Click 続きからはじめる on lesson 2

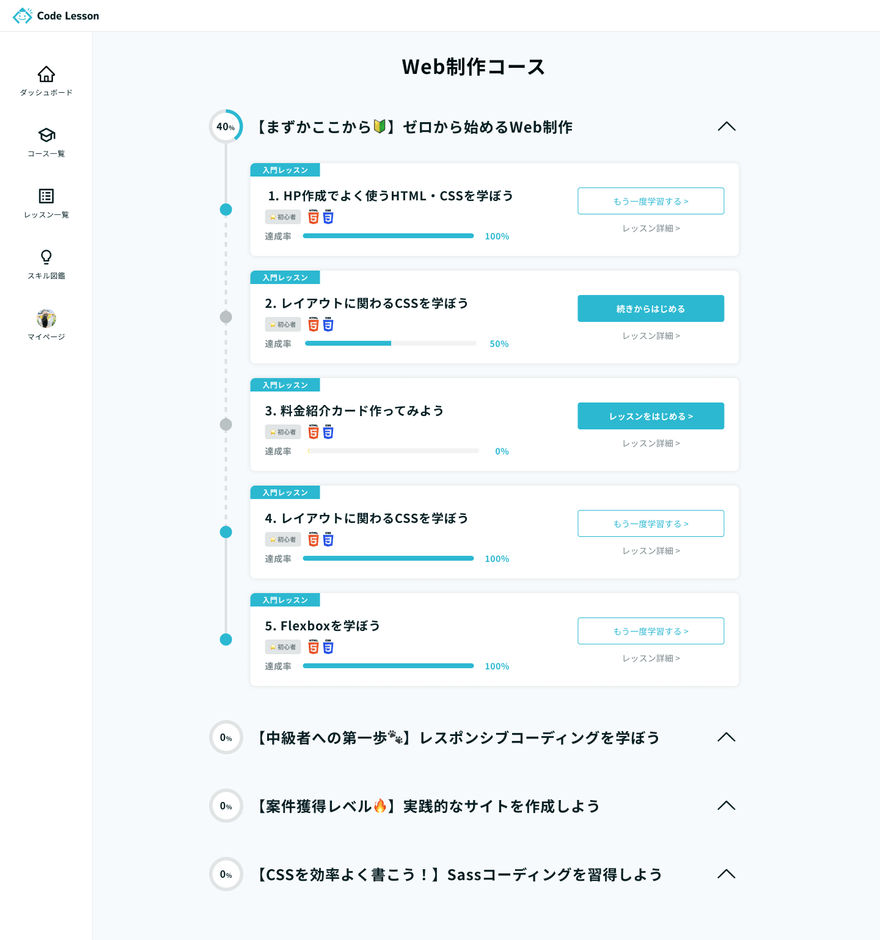click(x=650, y=308)
